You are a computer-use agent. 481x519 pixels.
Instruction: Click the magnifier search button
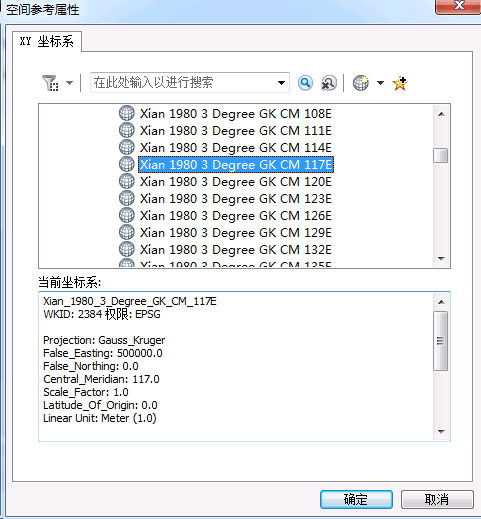[x=305, y=83]
